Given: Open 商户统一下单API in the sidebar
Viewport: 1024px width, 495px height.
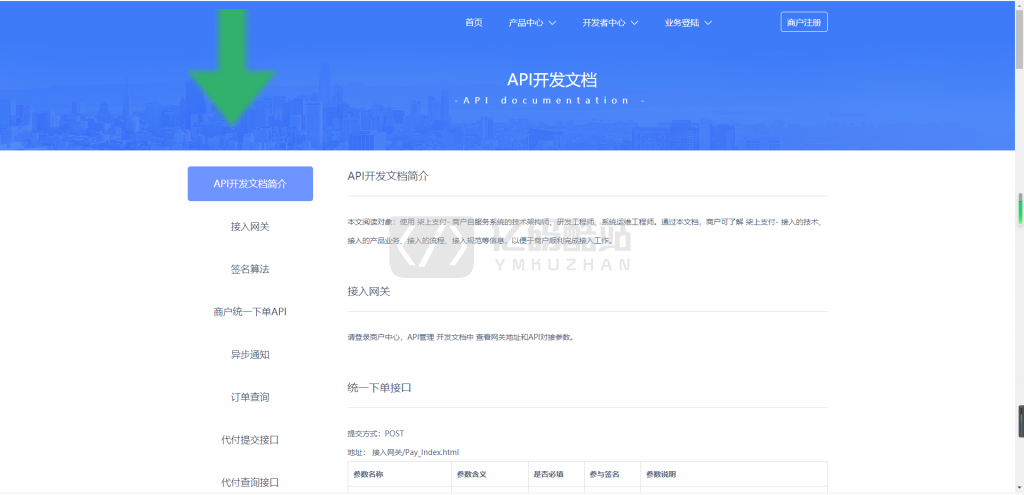Looking at the screenshot, I should pyautogui.click(x=250, y=311).
